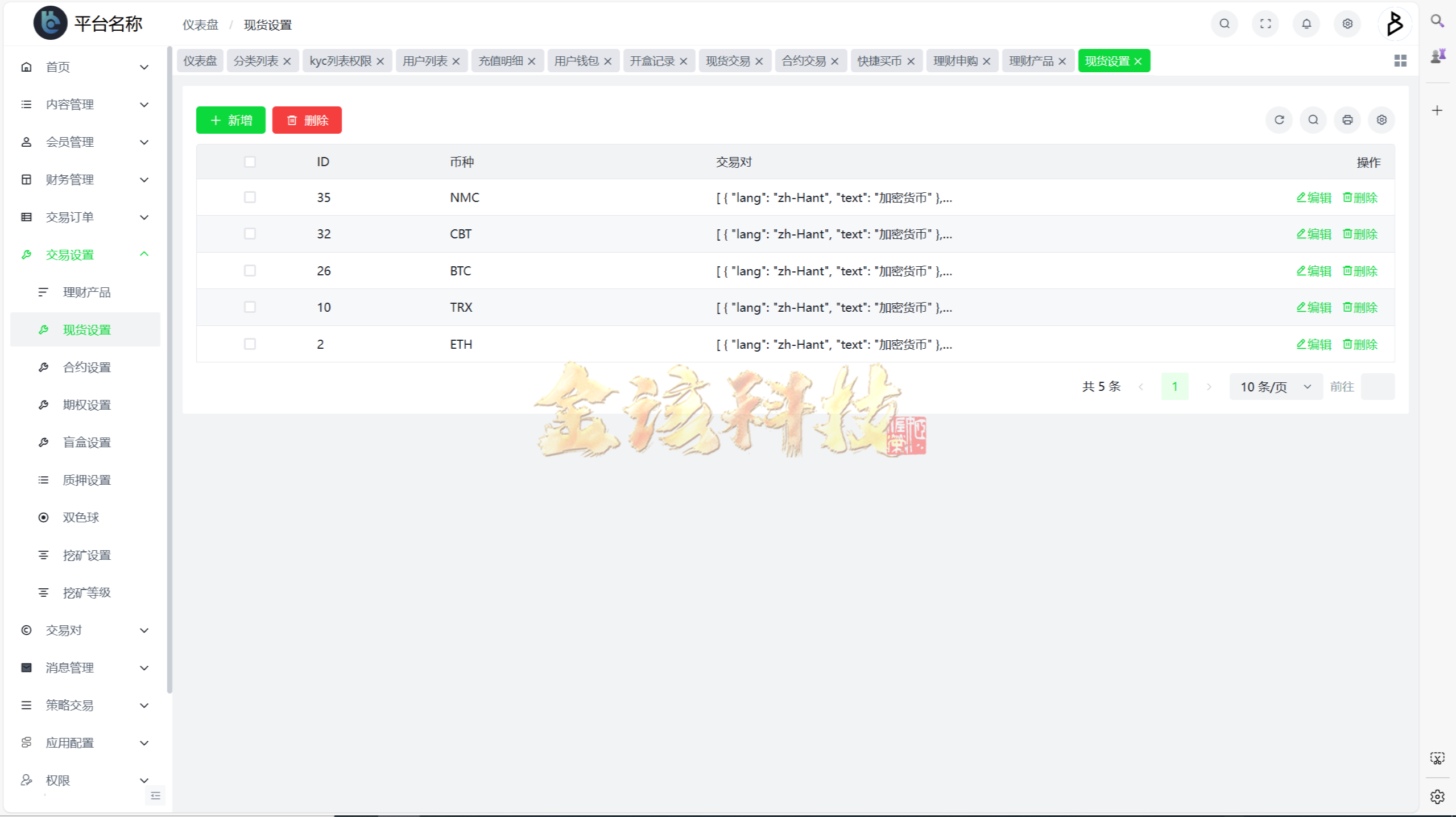Click the green 新增 button
Image resolution: width=1456 pixels, height=817 pixels.
point(230,120)
